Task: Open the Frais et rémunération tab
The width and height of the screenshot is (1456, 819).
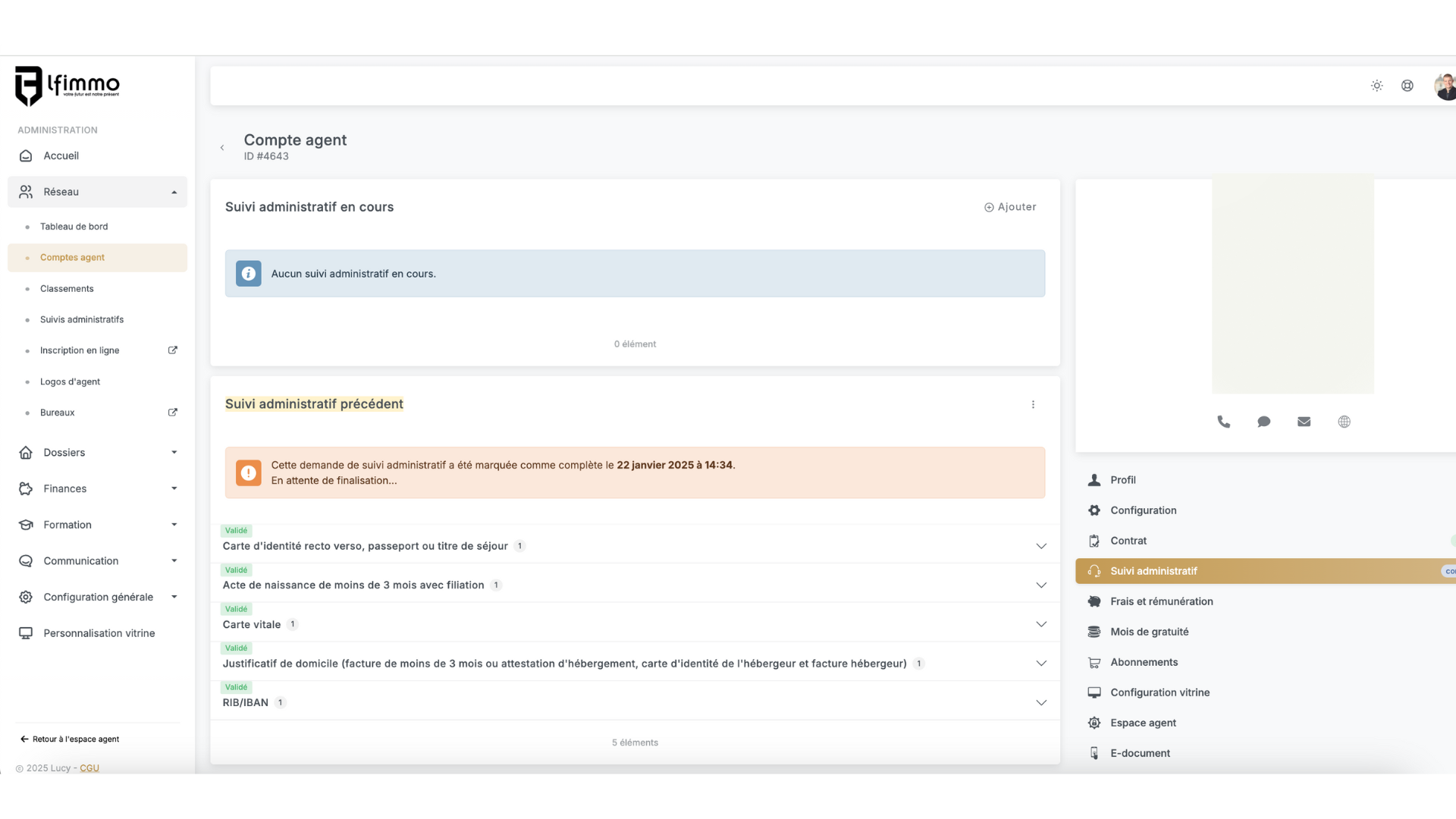Action: [1161, 601]
